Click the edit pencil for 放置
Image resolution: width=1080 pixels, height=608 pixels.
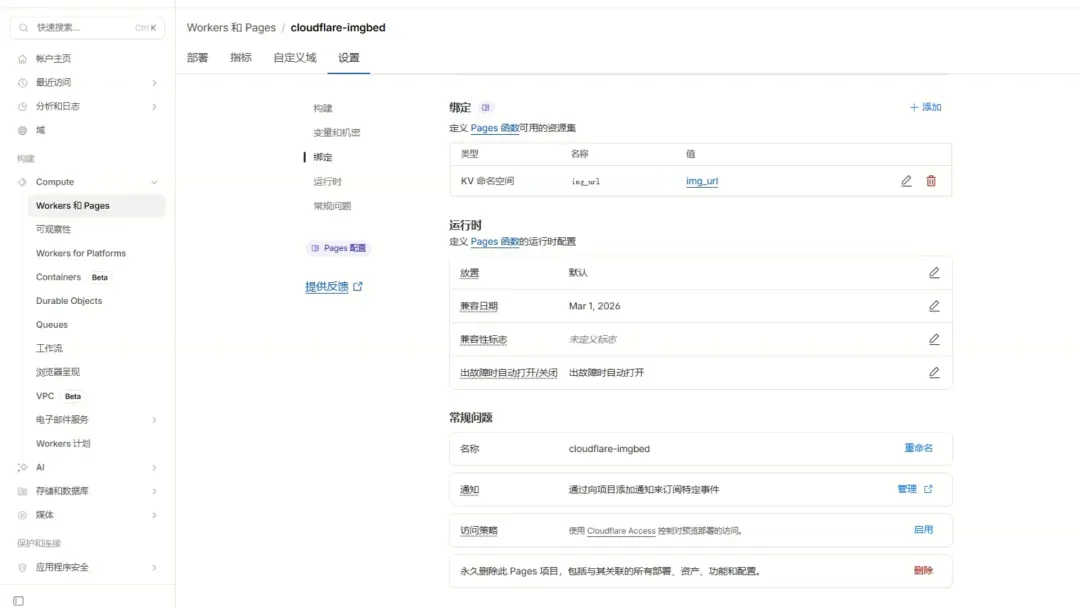click(934, 272)
